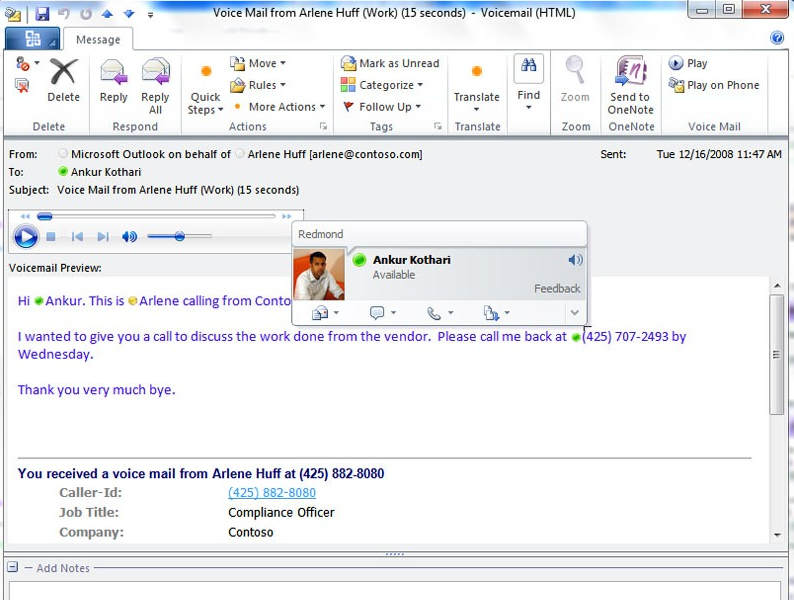Screen dimensions: 794x600
Task: Delete this voicemail message
Action: click(x=63, y=79)
